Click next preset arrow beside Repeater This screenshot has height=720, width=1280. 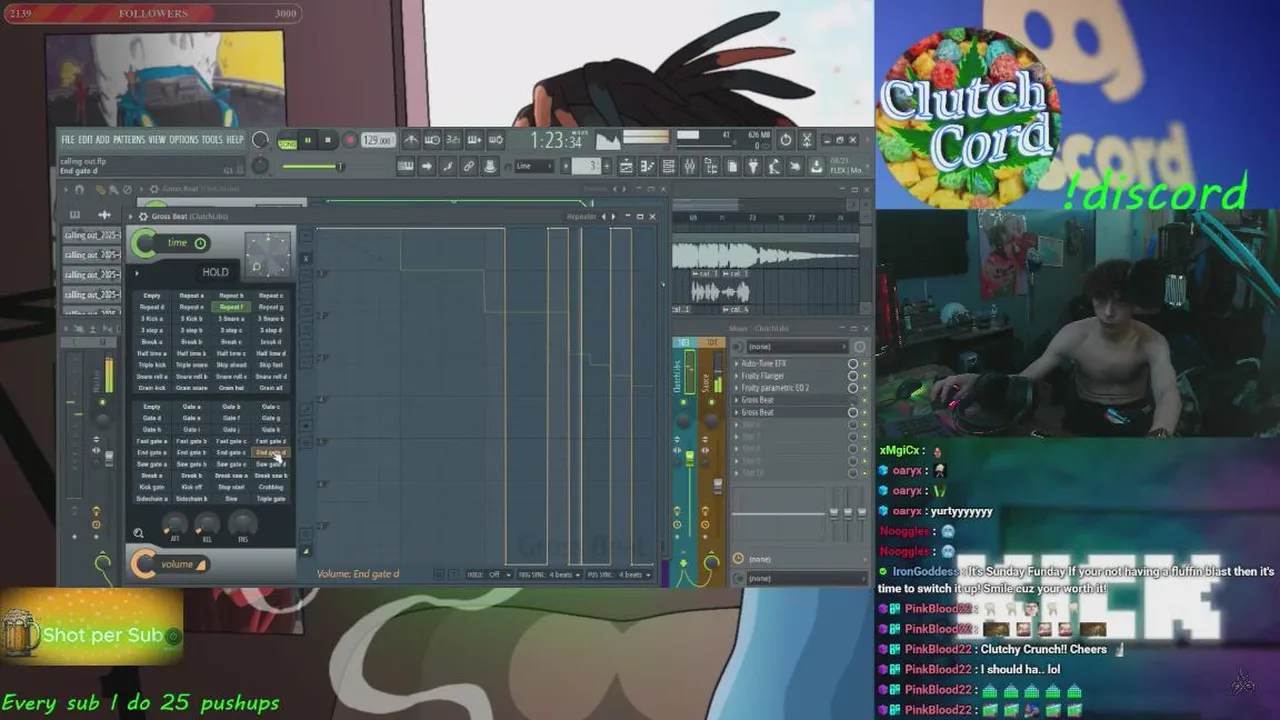click(x=613, y=216)
